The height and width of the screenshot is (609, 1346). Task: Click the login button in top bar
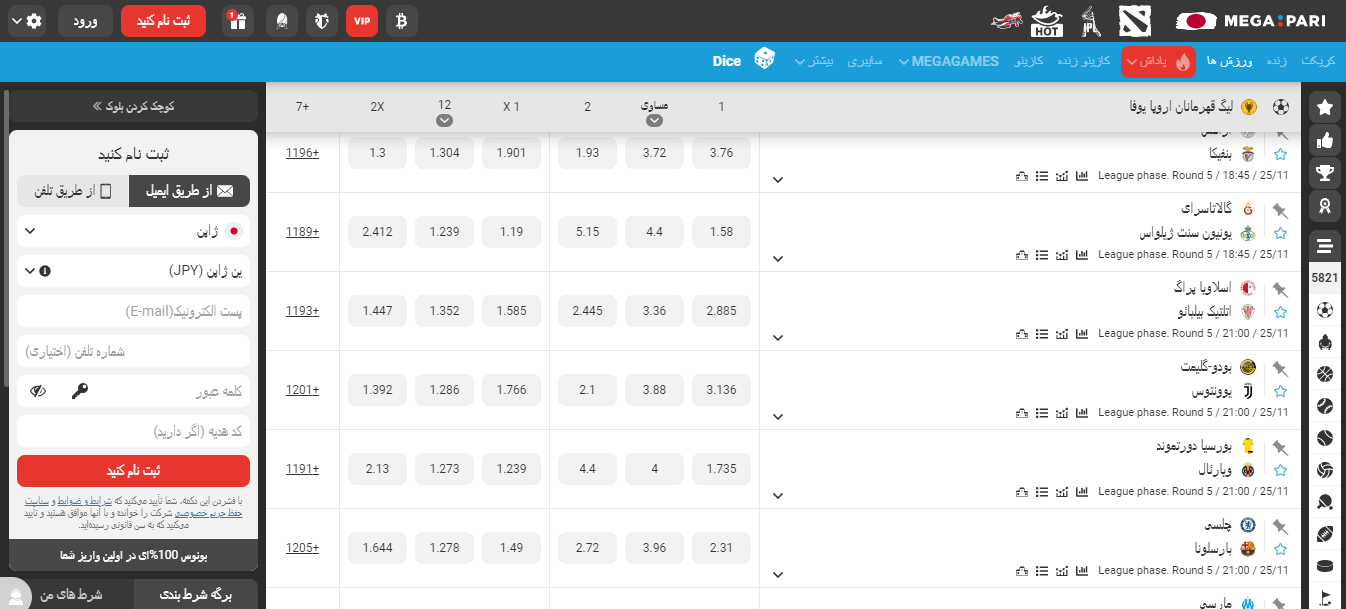coord(85,21)
